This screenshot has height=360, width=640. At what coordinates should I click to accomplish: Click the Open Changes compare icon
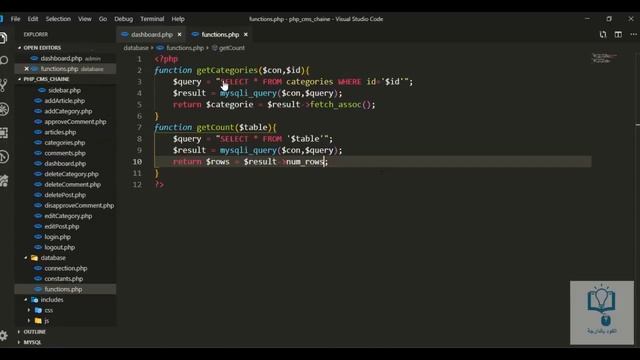(603, 35)
